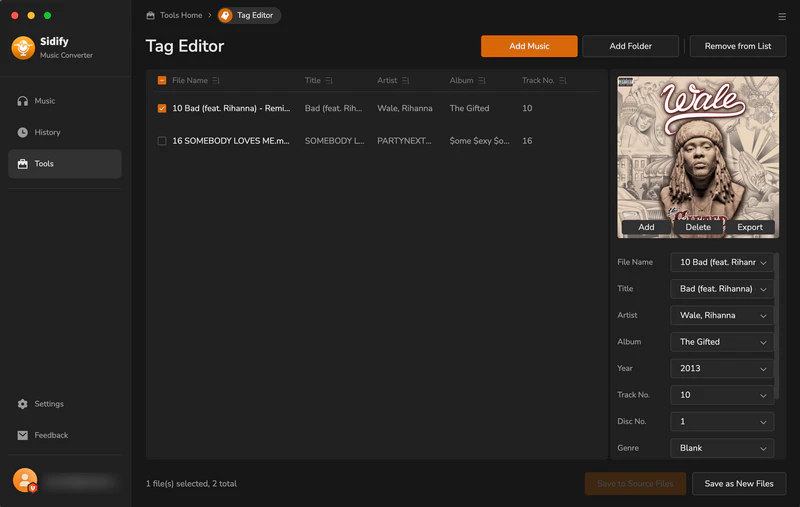Image resolution: width=800 pixels, height=507 pixels.
Task: Export the album artwork
Action: click(750, 227)
